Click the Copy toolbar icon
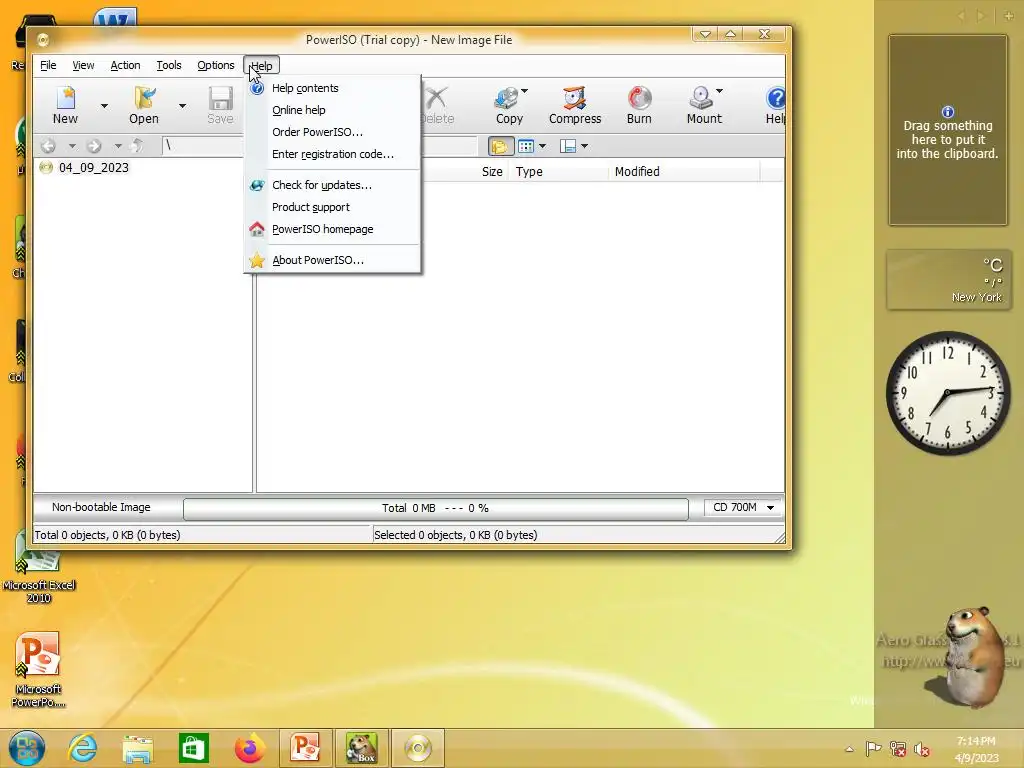Screen dimensions: 1024x768 click(x=509, y=104)
